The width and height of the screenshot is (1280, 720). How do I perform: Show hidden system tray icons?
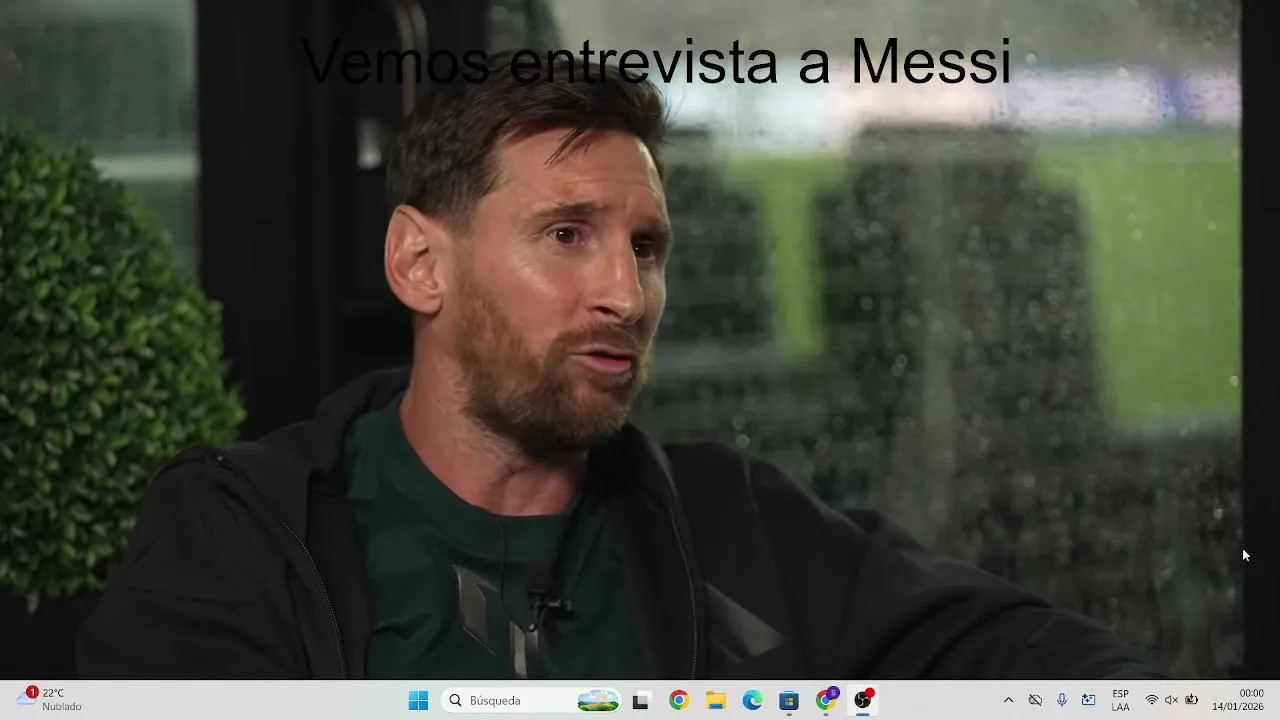(1008, 701)
